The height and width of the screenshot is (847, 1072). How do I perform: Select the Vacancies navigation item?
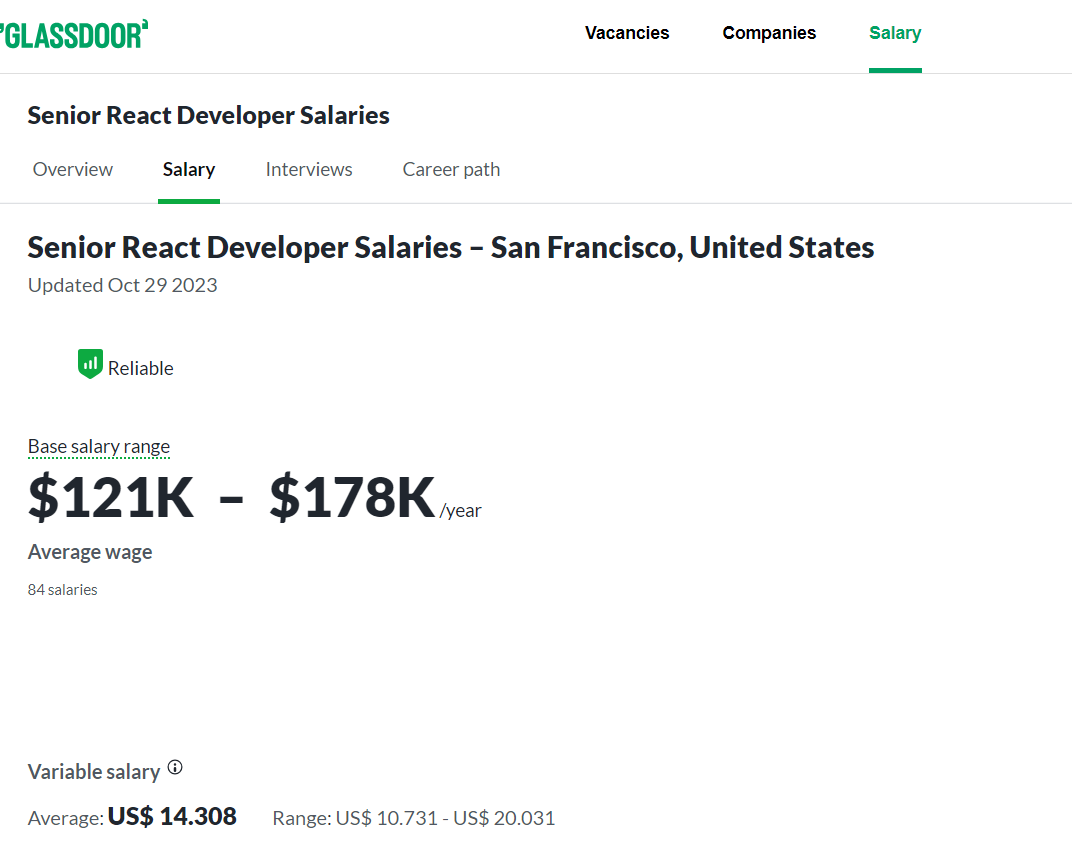627,32
